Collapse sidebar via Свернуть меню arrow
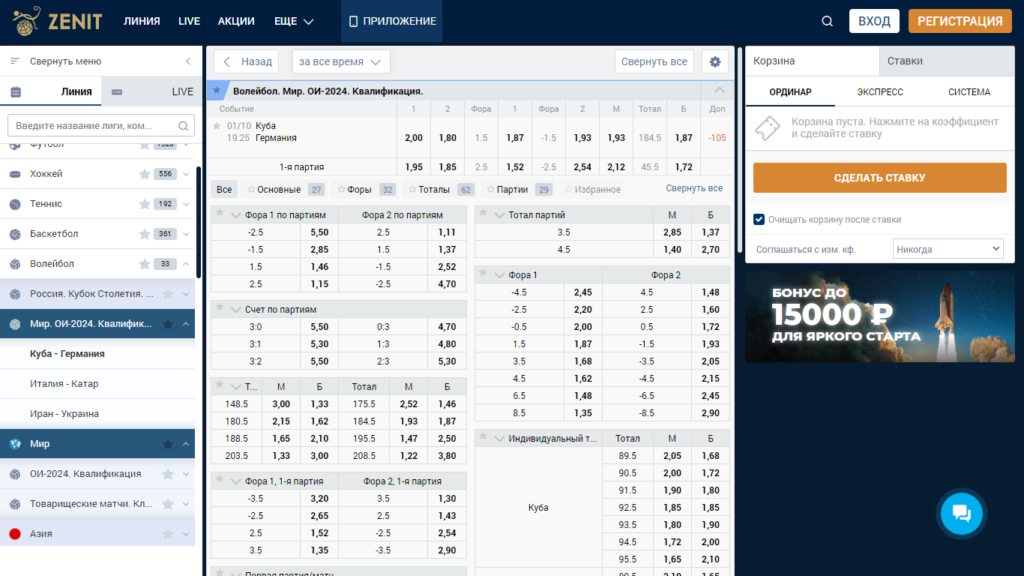 point(188,61)
